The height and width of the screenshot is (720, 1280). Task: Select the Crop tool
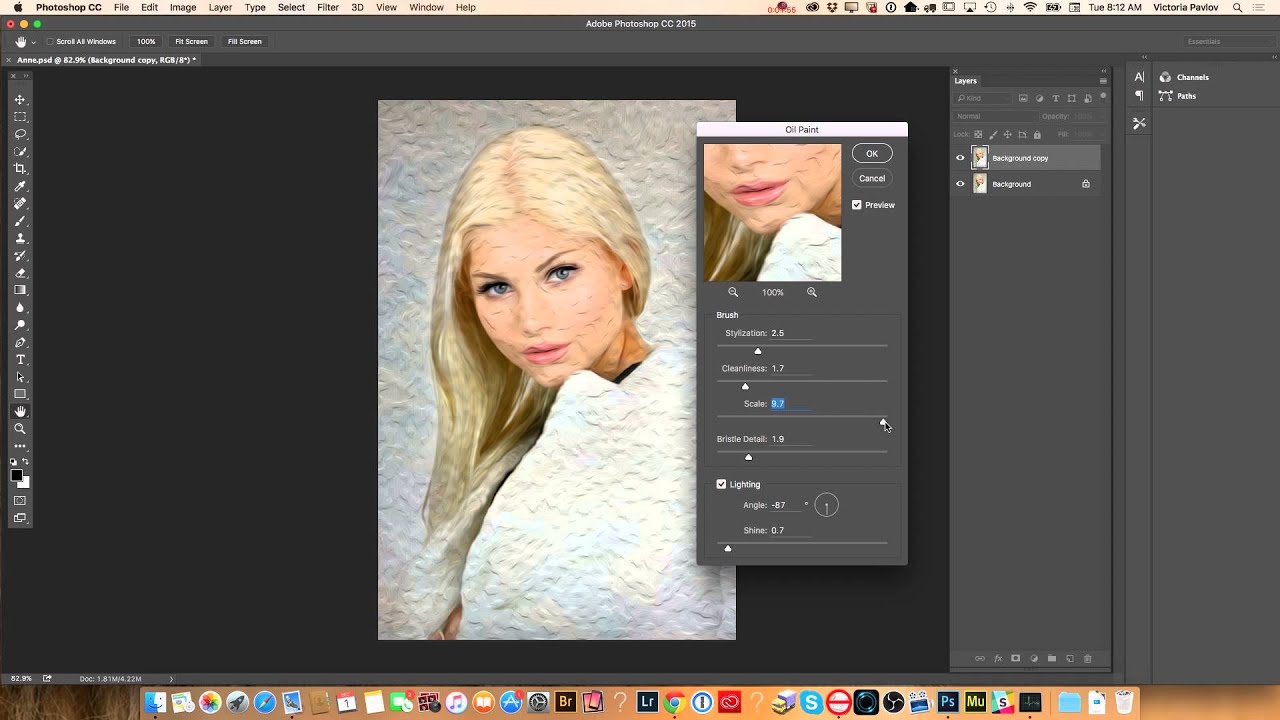click(20, 169)
